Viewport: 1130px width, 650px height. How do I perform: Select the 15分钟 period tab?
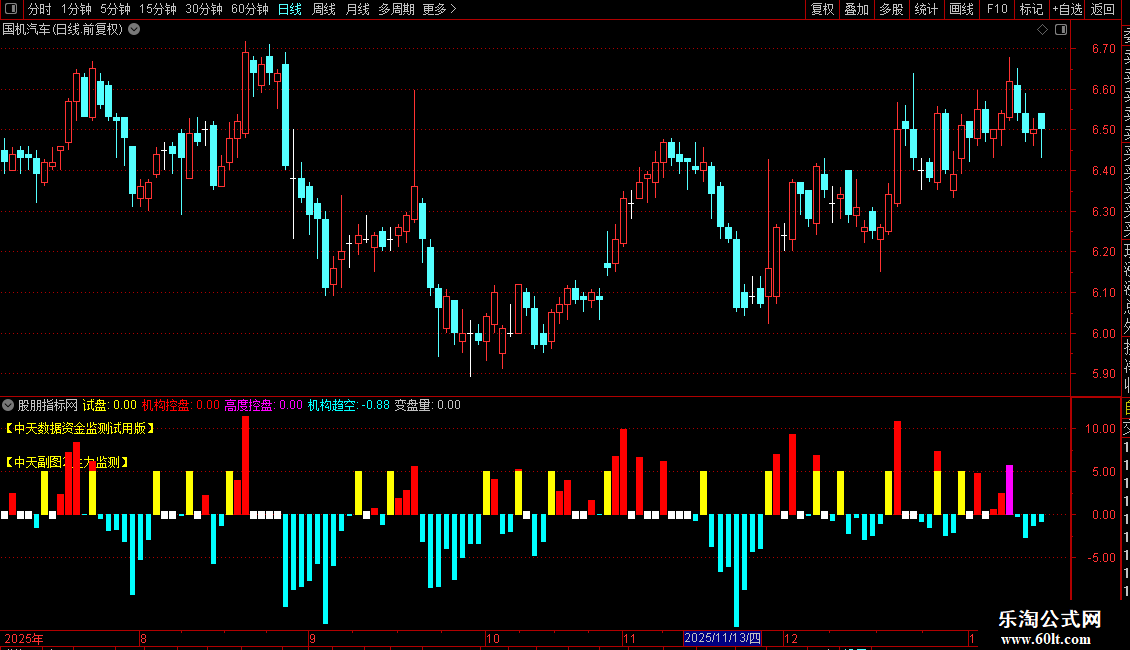tap(158, 9)
